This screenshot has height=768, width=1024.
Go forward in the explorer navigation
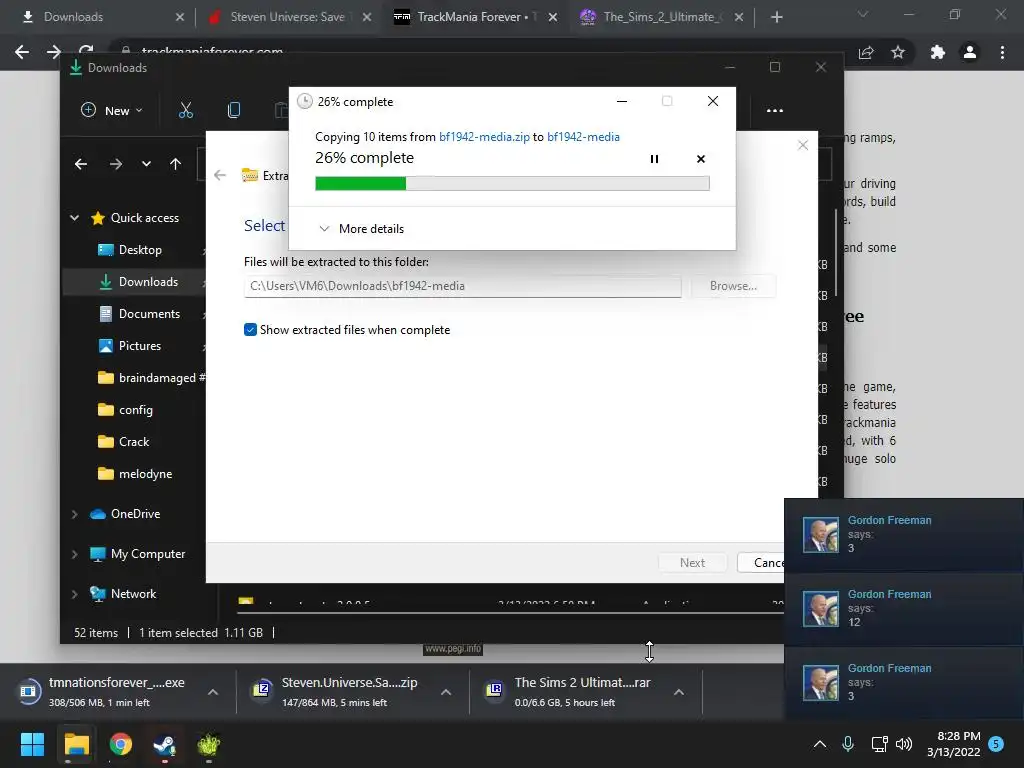coord(116,164)
